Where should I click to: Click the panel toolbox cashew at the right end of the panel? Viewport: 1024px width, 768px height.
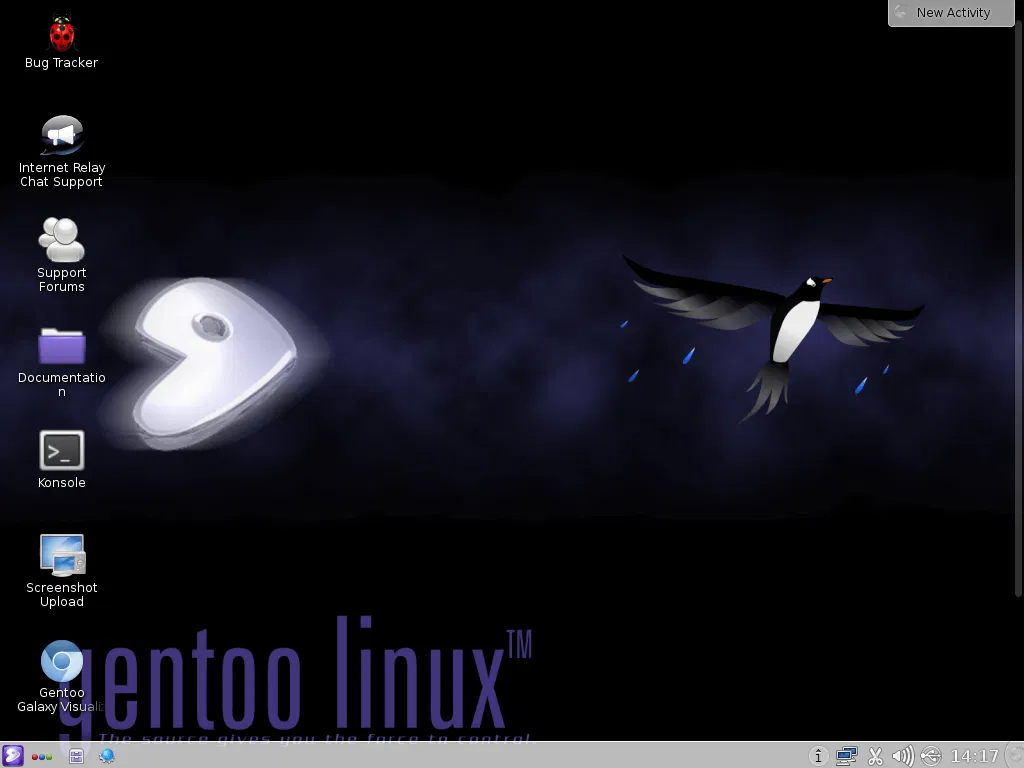pyautogui.click(x=1016, y=756)
